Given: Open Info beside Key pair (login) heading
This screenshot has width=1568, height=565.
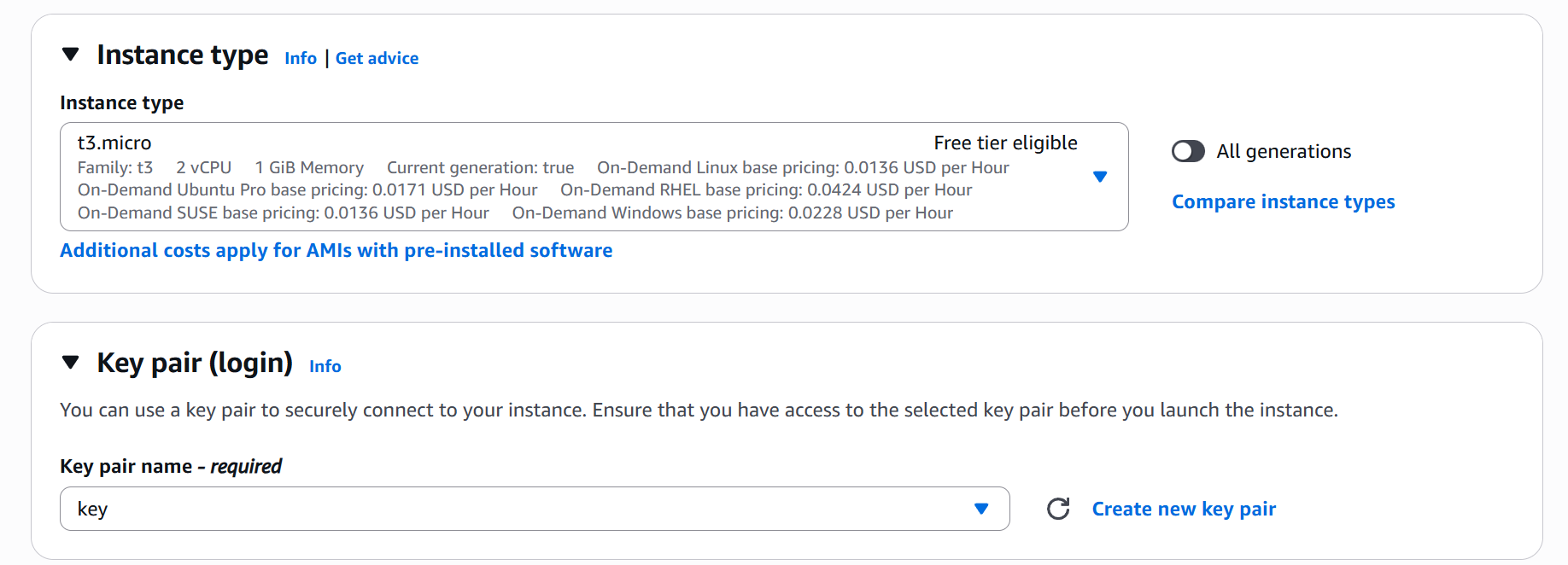Looking at the screenshot, I should (325, 365).
